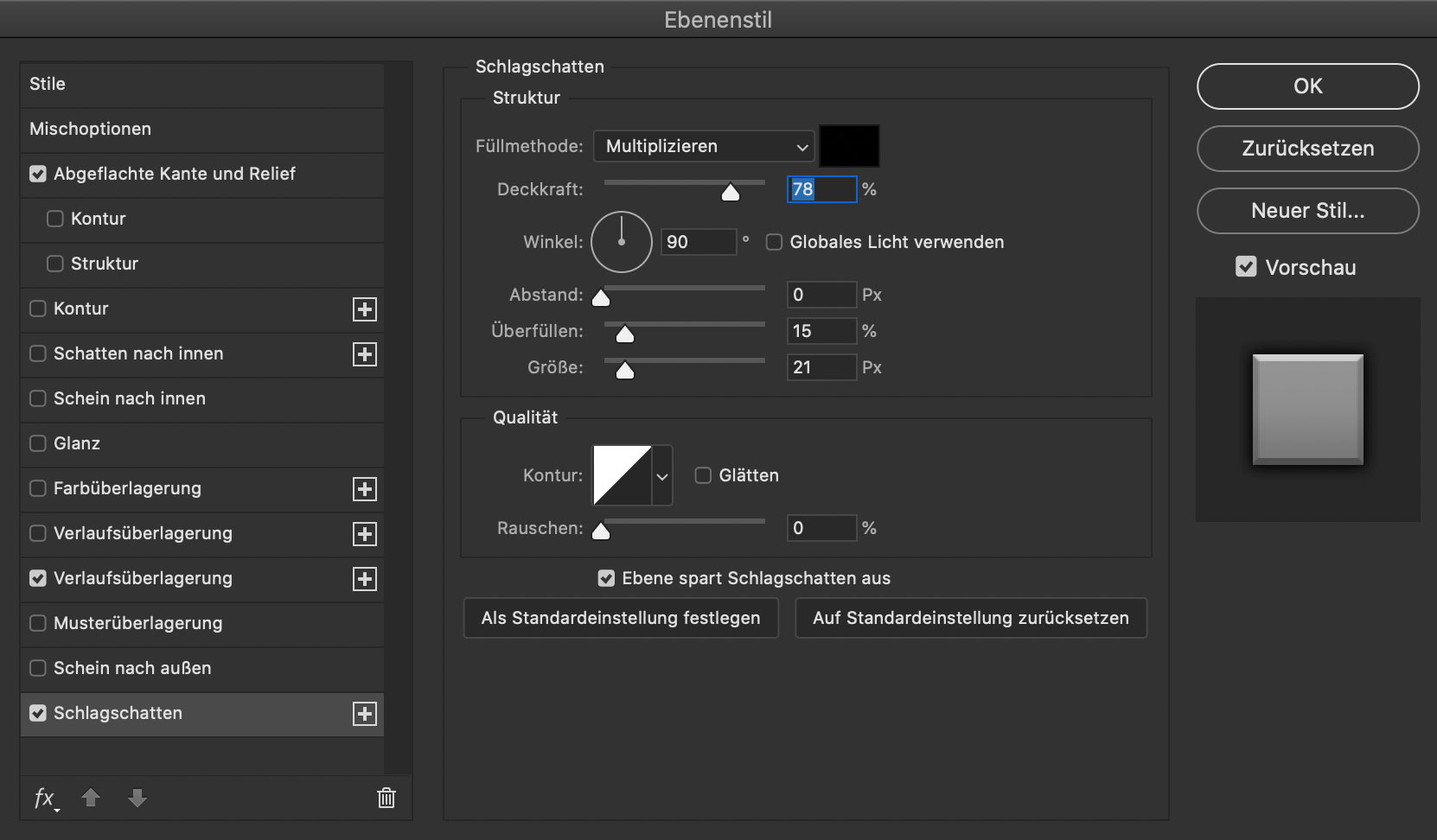Screen dimensions: 1437x840
Task: Enable the Glätten checkbox
Action: click(704, 475)
